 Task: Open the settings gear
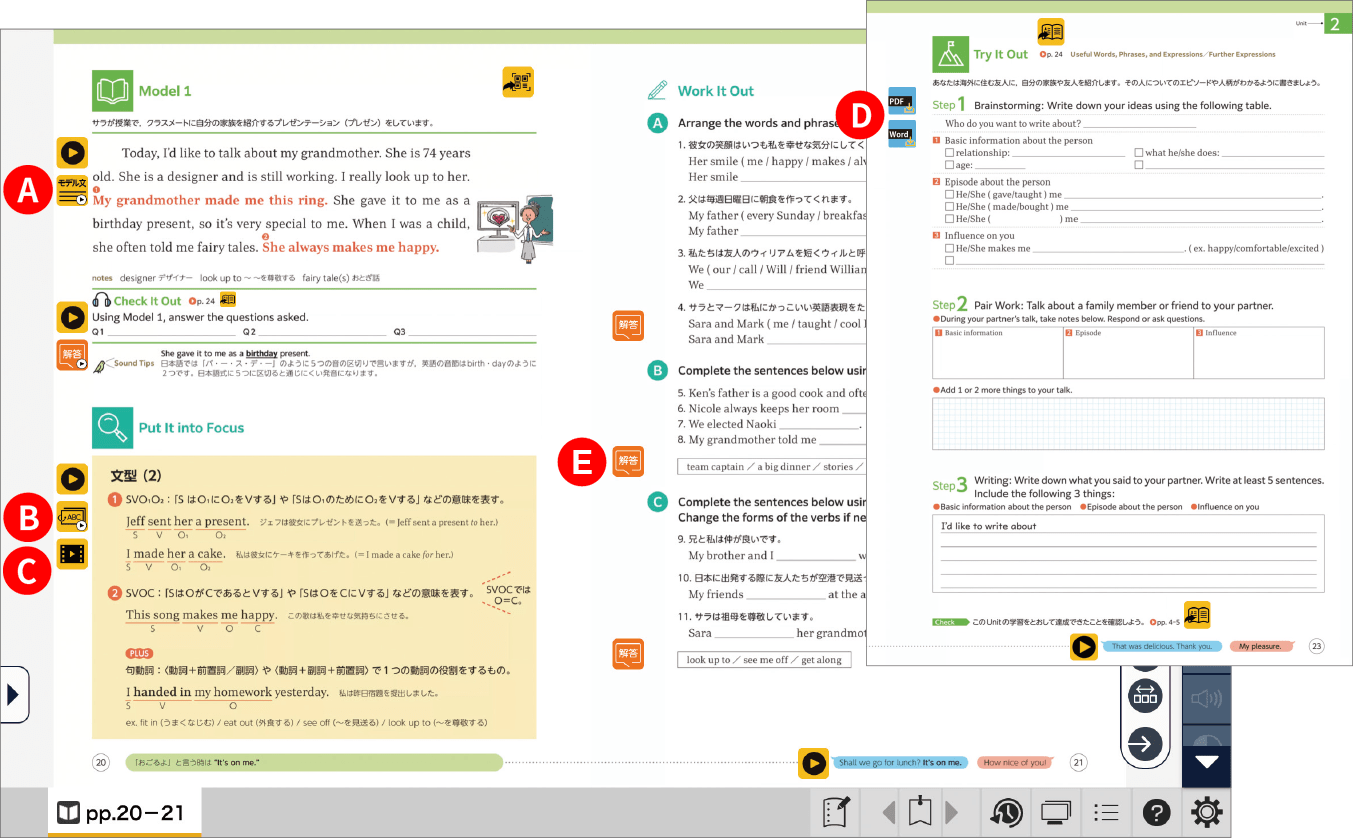1207,812
